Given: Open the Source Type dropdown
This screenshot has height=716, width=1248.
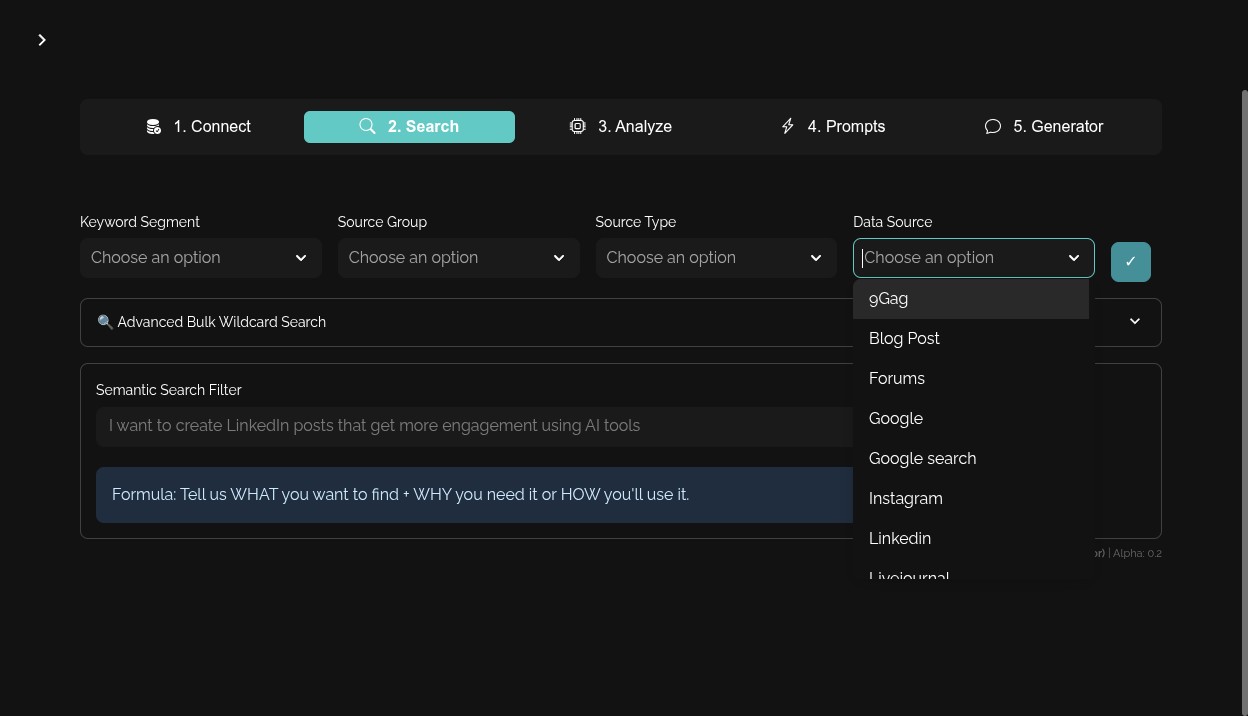Looking at the screenshot, I should (716, 258).
